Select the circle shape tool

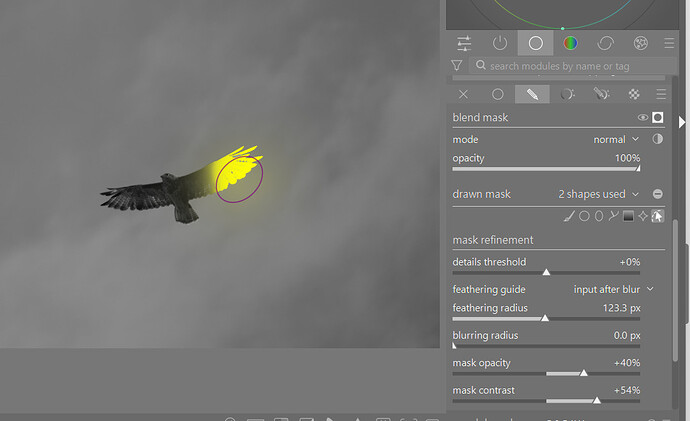pyautogui.click(x=584, y=216)
